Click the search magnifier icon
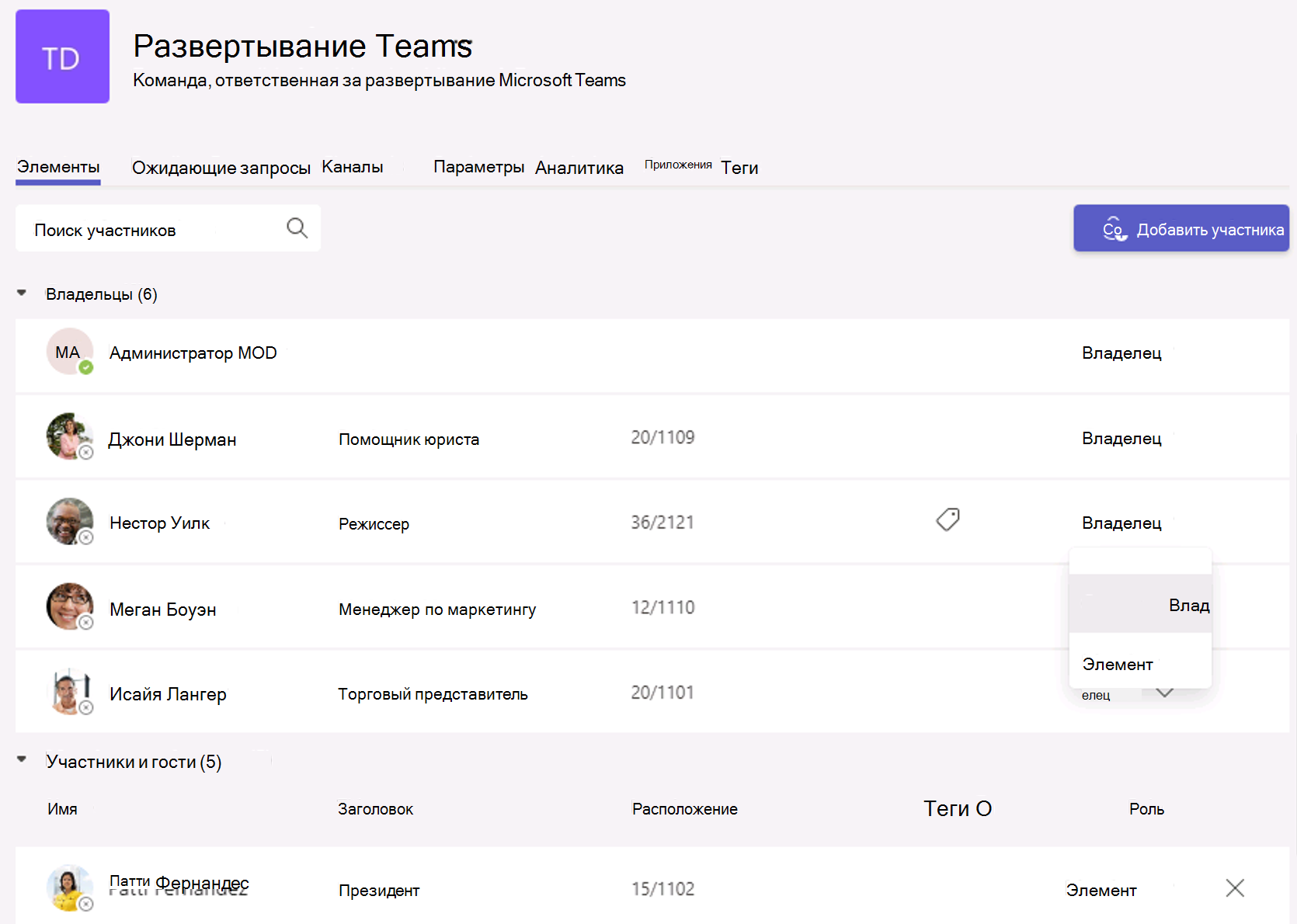Viewport: 1297px width, 924px height. [297, 228]
